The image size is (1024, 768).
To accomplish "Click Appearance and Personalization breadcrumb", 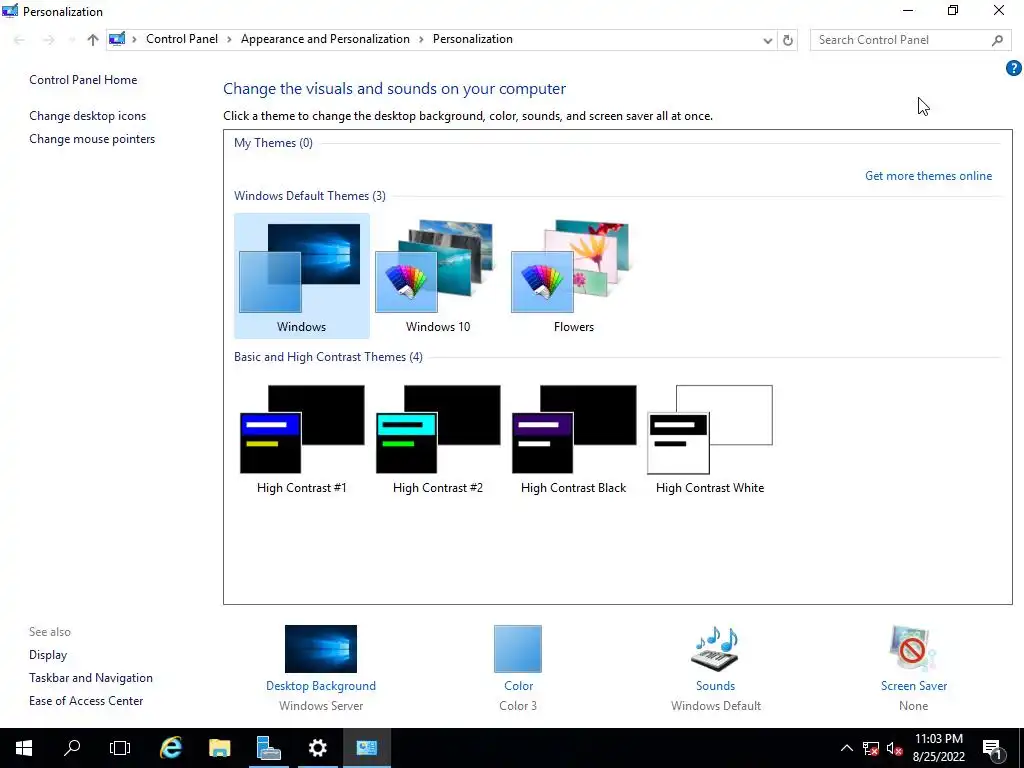I will [325, 39].
